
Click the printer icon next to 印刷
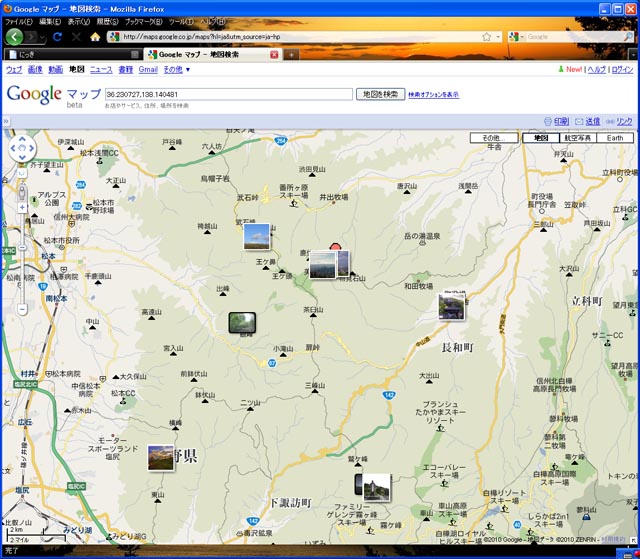pos(548,121)
